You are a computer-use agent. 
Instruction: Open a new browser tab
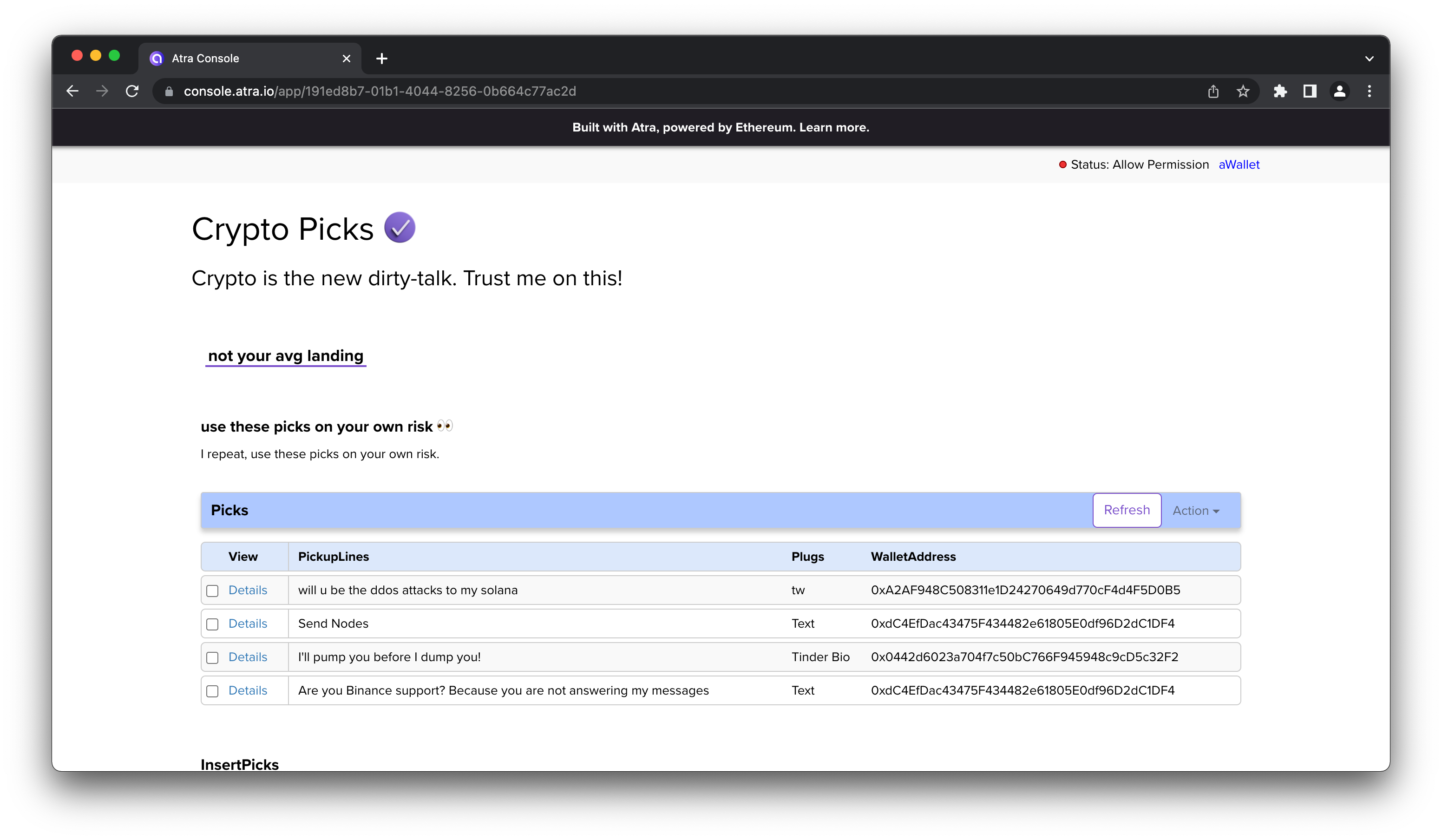click(x=382, y=59)
